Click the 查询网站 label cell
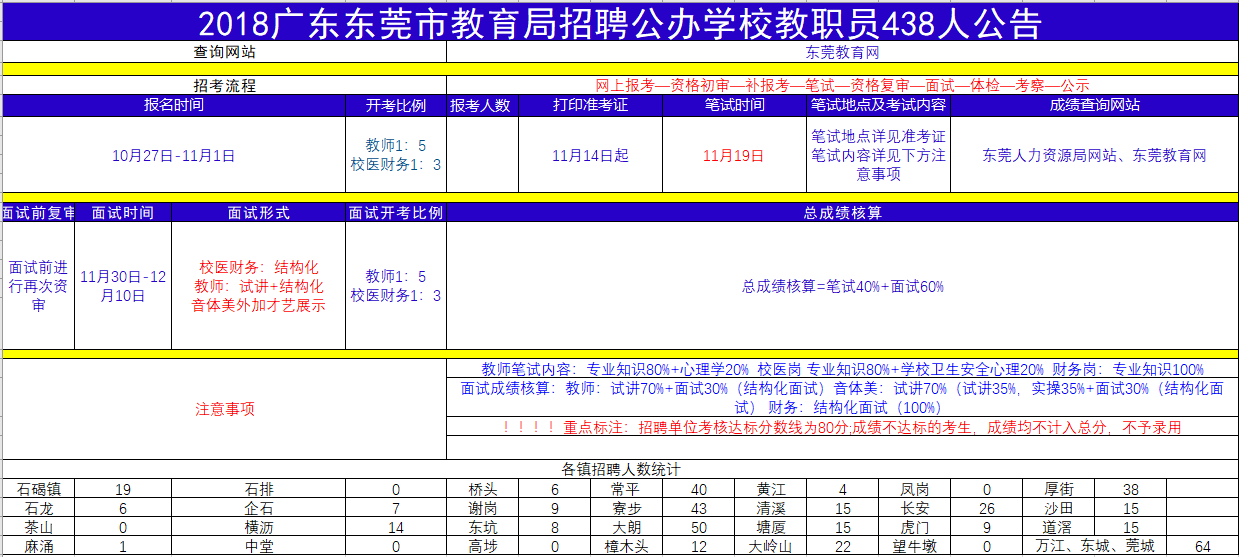 tap(224, 52)
